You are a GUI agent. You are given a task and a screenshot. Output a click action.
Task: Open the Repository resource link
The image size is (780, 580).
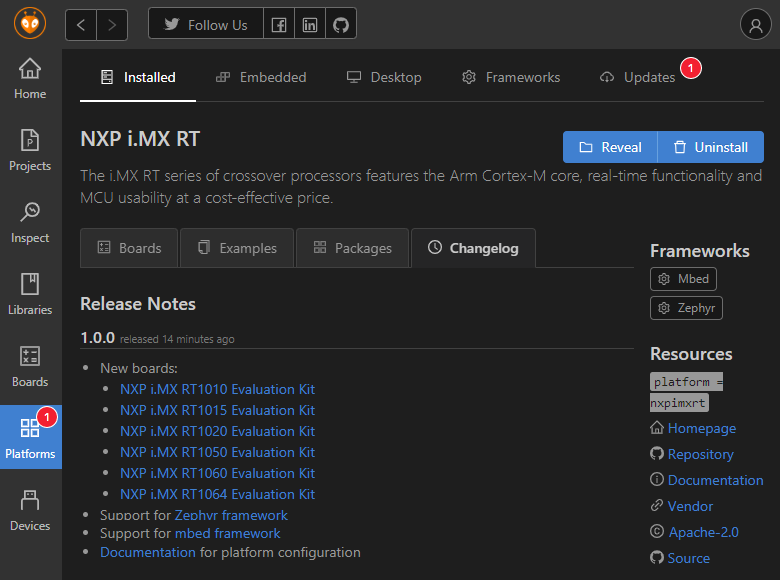click(x=700, y=454)
